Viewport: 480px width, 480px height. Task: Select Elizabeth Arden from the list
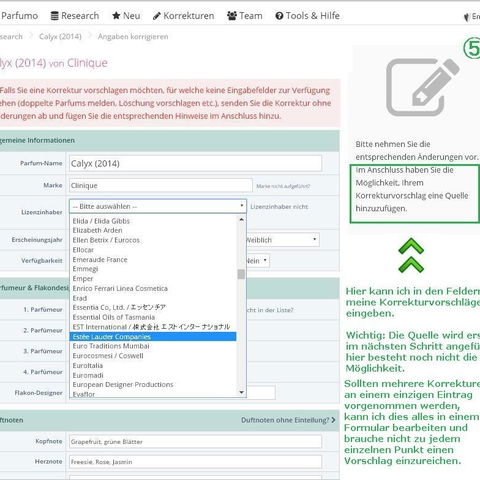[x=153, y=230]
